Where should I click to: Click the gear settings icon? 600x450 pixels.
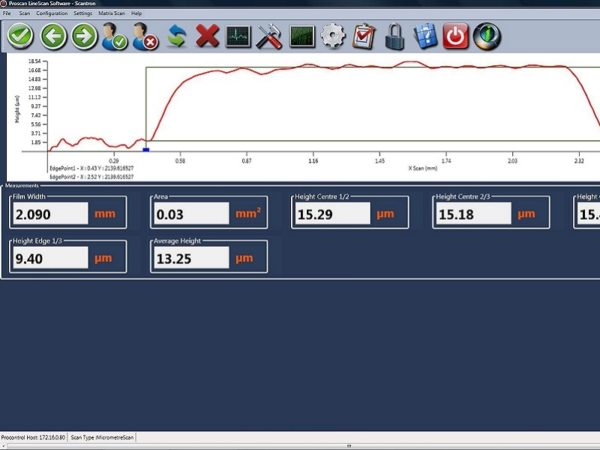coord(332,37)
